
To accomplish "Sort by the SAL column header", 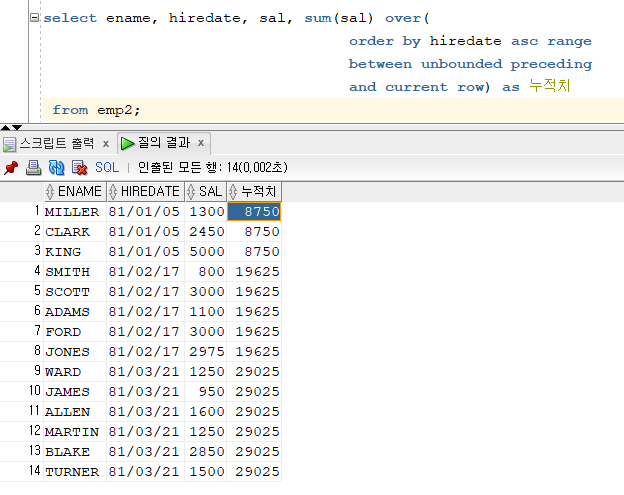I will [x=206, y=191].
